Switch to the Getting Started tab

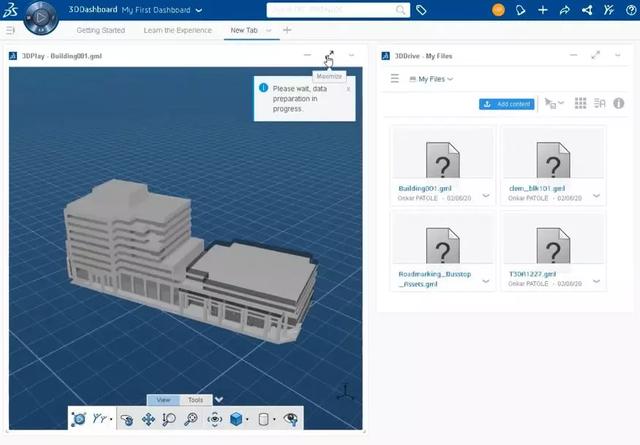pyautogui.click(x=101, y=30)
